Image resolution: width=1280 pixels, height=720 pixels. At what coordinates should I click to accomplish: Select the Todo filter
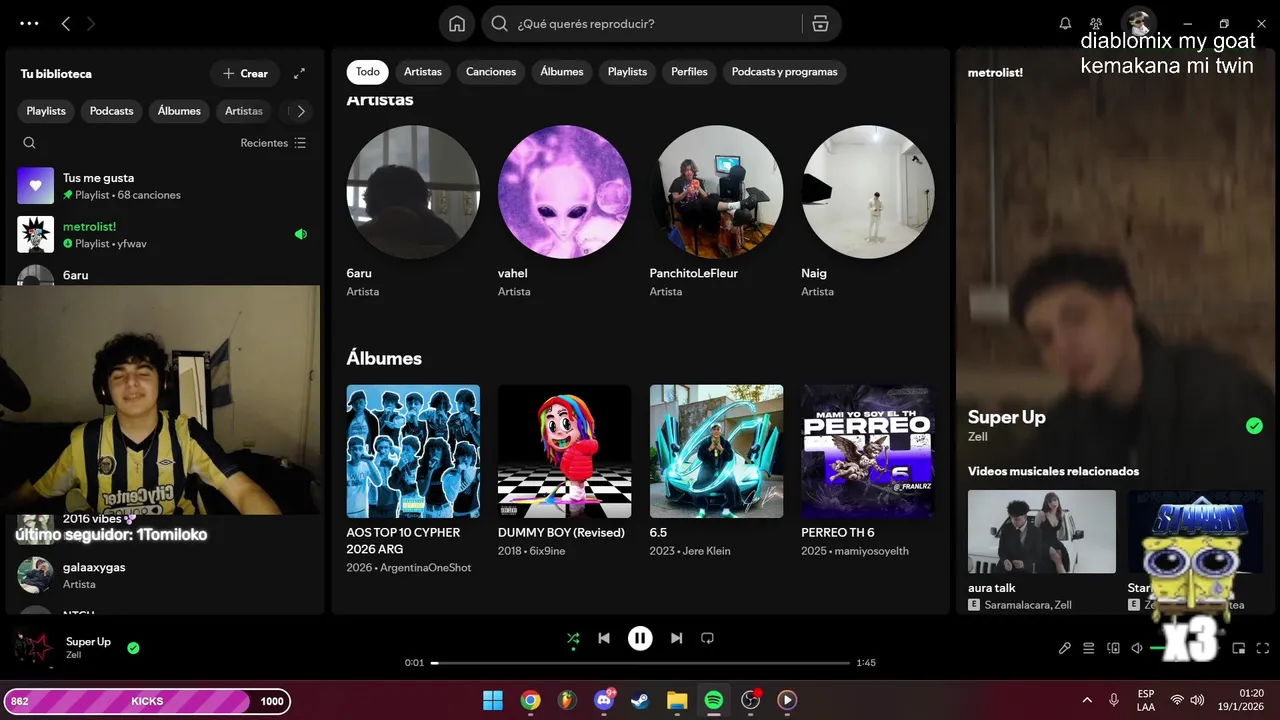[368, 72]
